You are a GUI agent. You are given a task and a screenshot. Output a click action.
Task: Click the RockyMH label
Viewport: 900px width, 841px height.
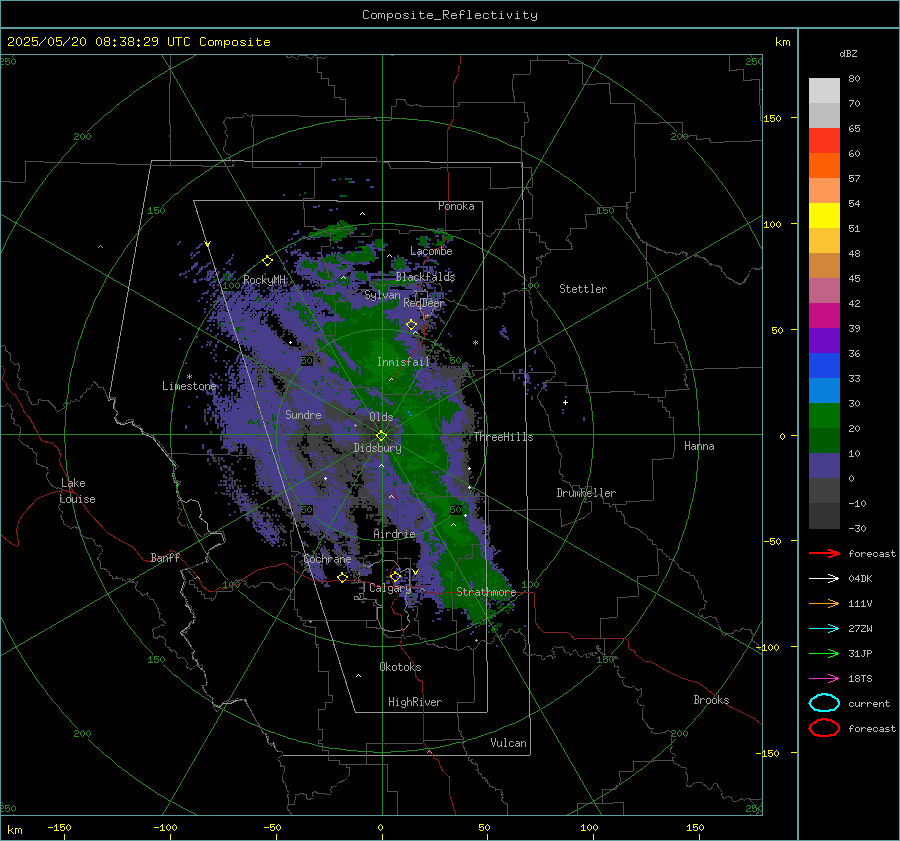point(264,280)
